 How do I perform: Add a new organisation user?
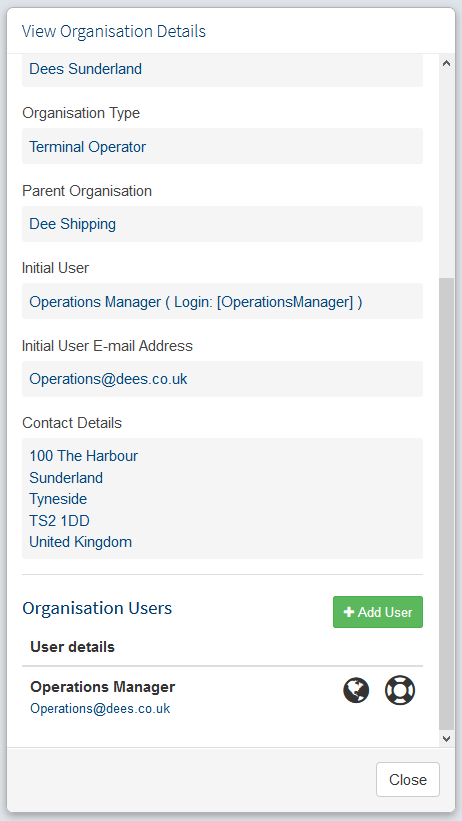[378, 612]
